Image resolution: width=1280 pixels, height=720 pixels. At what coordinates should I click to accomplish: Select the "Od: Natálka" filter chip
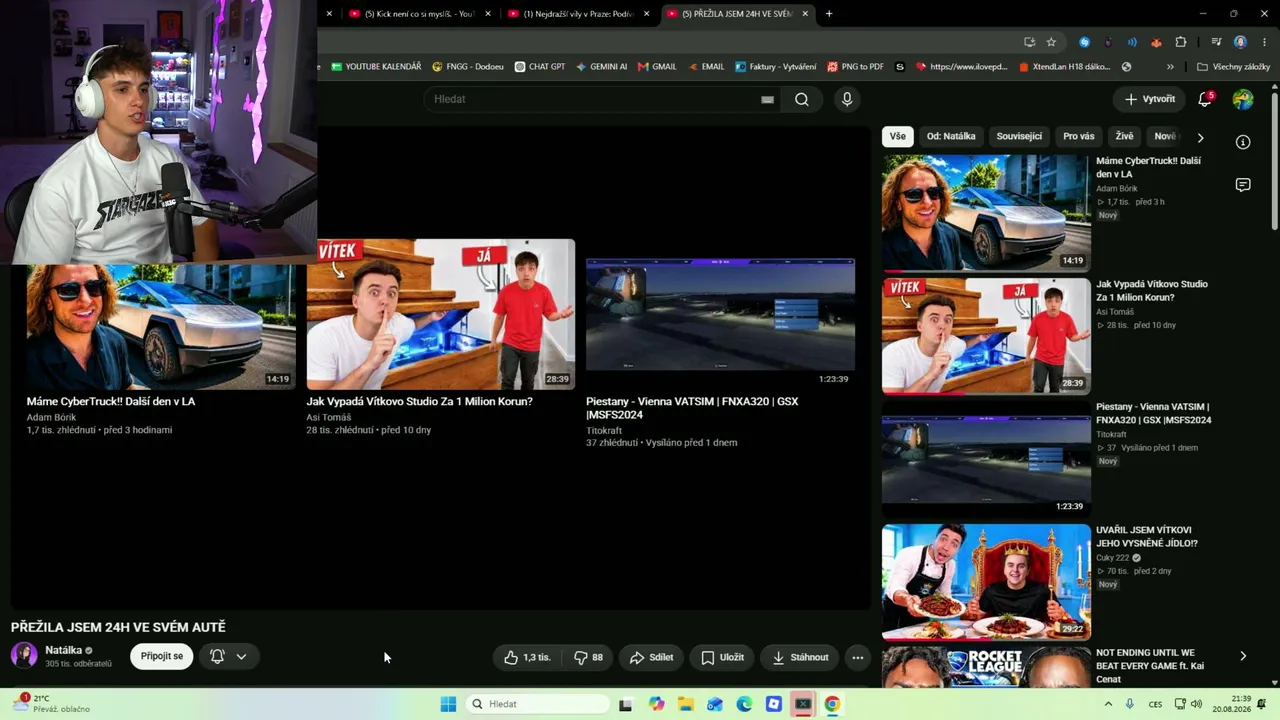point(951,136)
